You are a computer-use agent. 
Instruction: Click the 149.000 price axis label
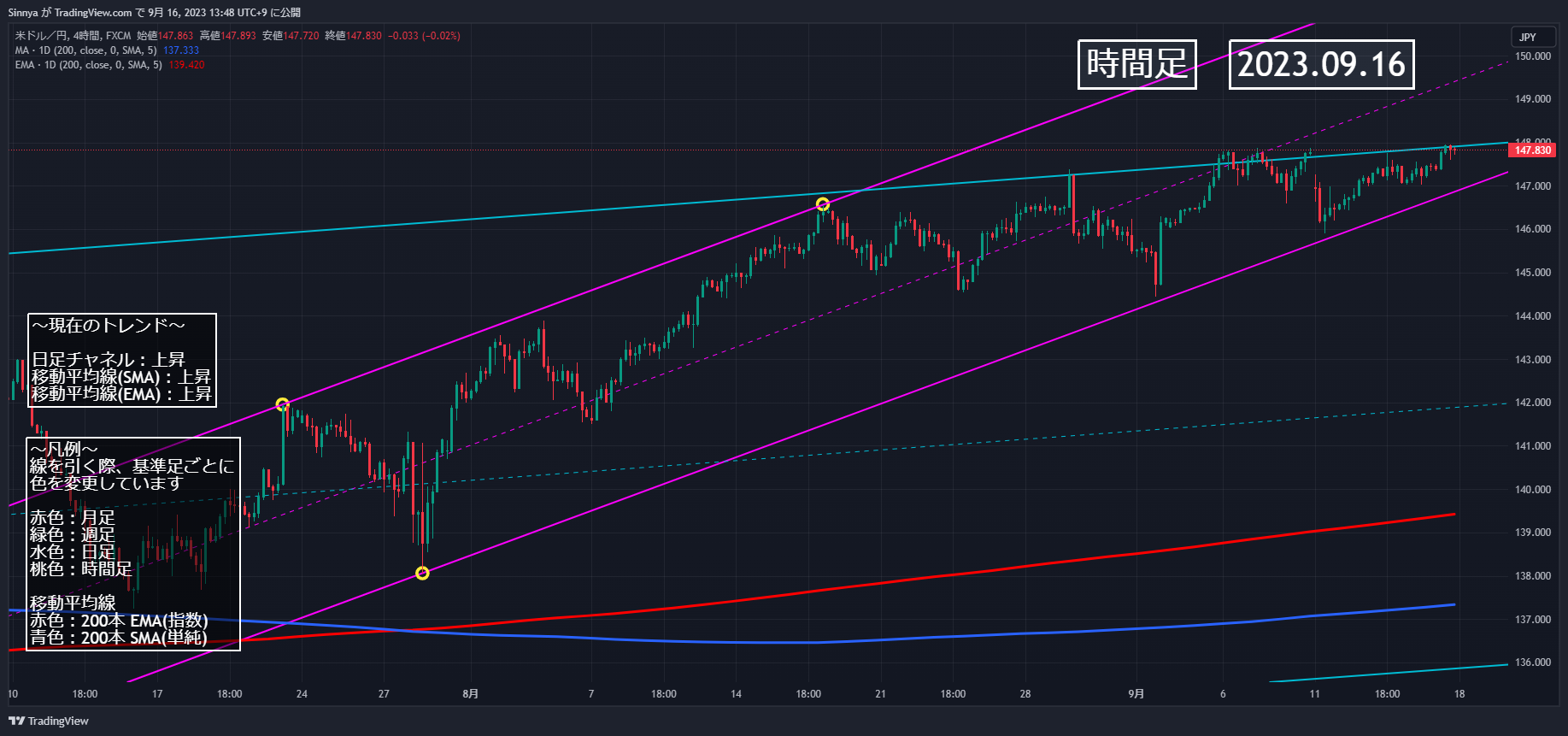tap(1533, 99)
